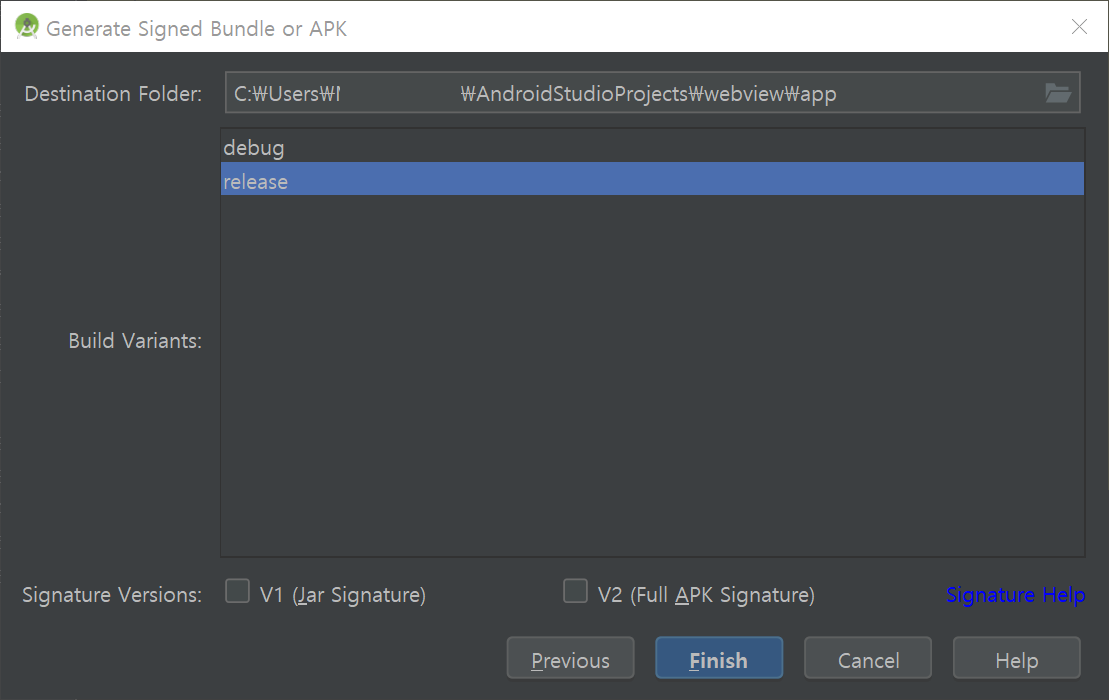Image resolution: width=1109 pixels, height=700 pixels.
Task: Open the Signature Help link
Action: (x=1016, y=595)
